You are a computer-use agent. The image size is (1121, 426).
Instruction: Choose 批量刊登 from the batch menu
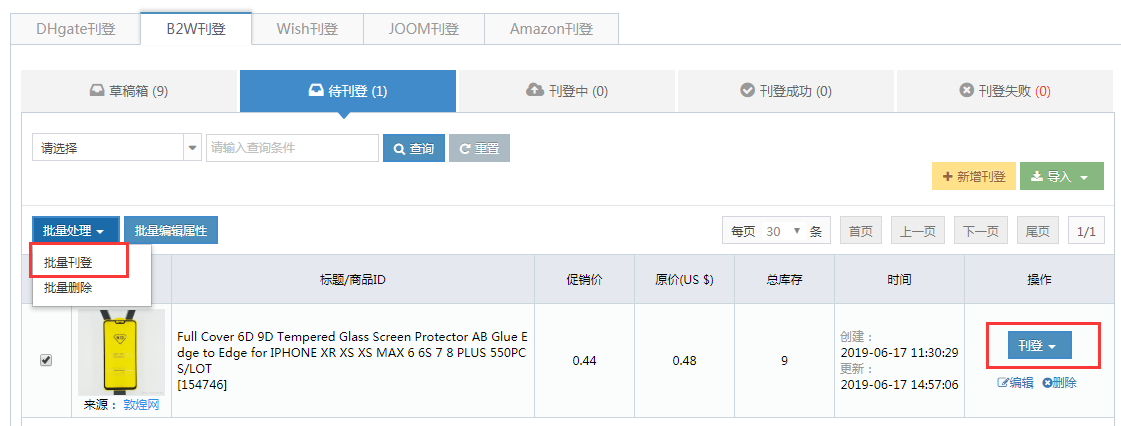coord(68,262)
